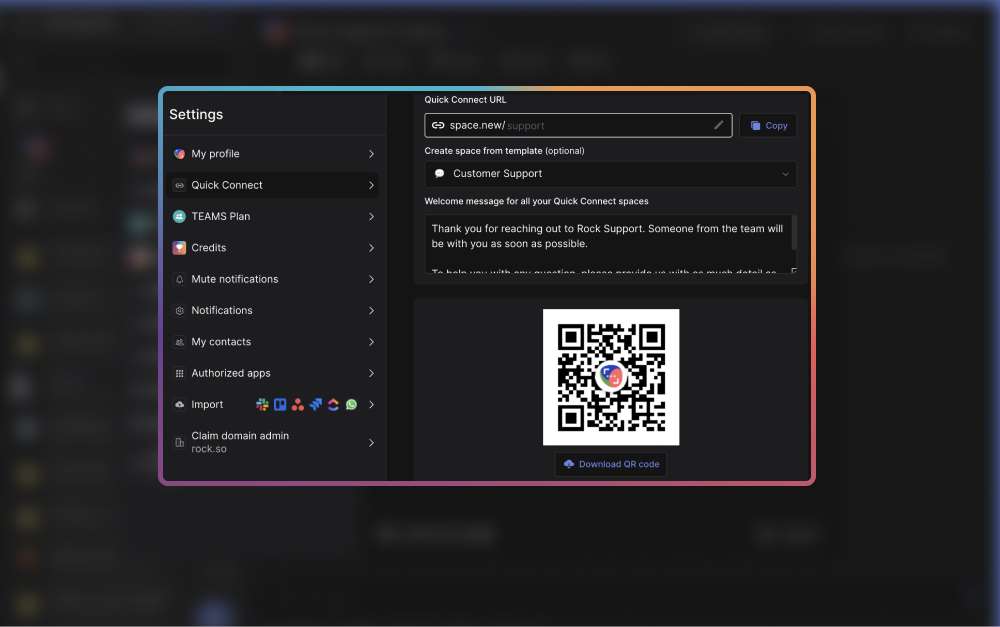
Task: Click the My profile avatar icon
Action: 181,153
